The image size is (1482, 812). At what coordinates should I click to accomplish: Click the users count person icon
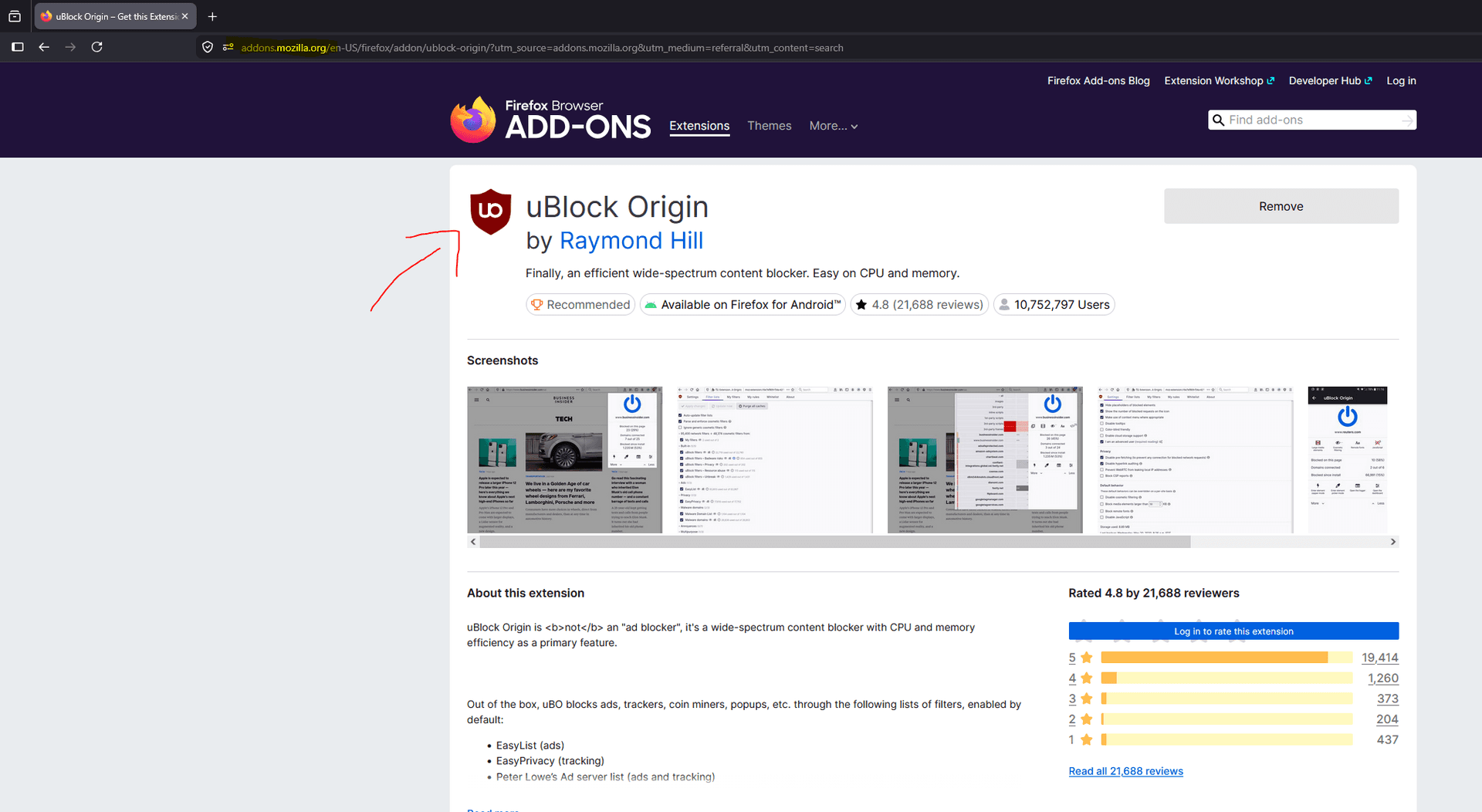[x=1004, y=305]
